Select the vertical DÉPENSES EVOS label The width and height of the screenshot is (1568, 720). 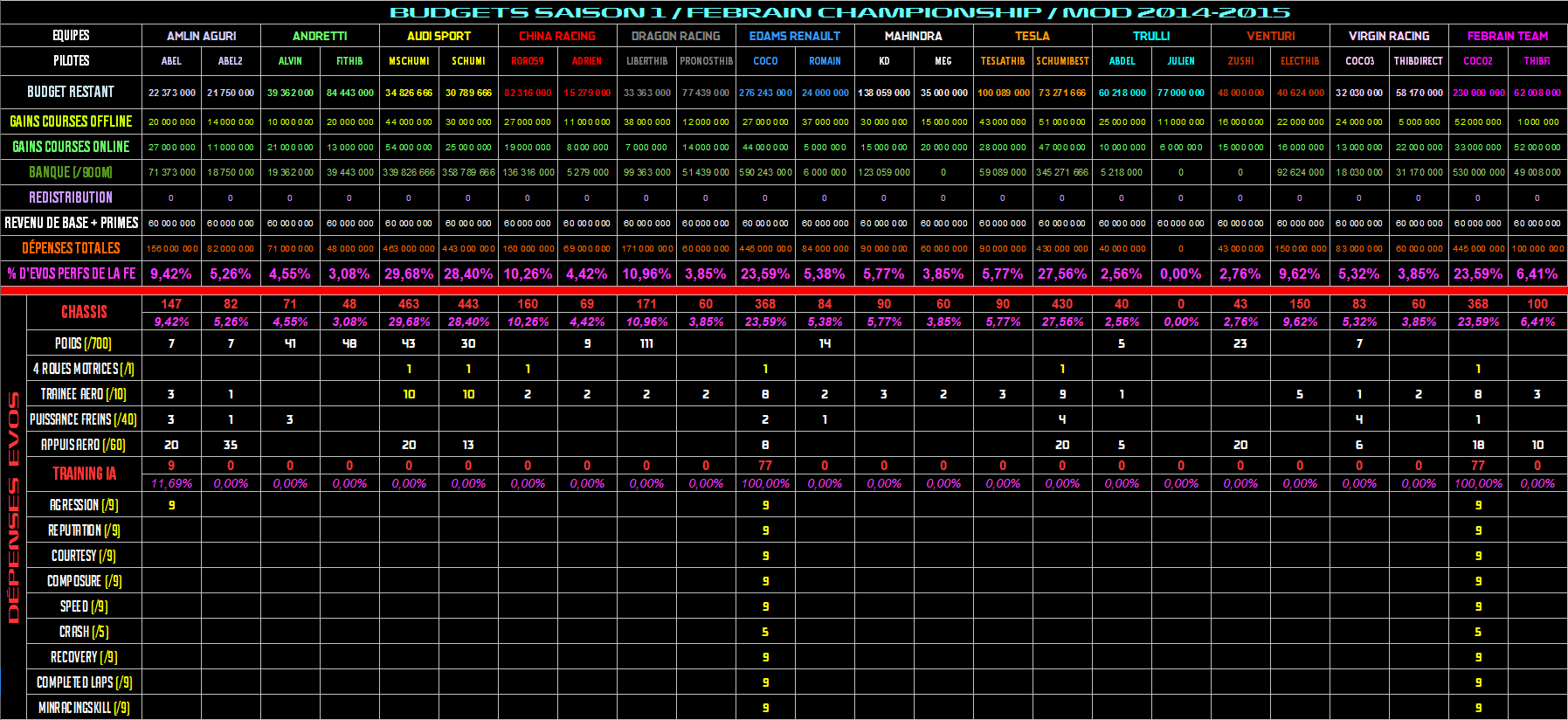click(13, 507)
